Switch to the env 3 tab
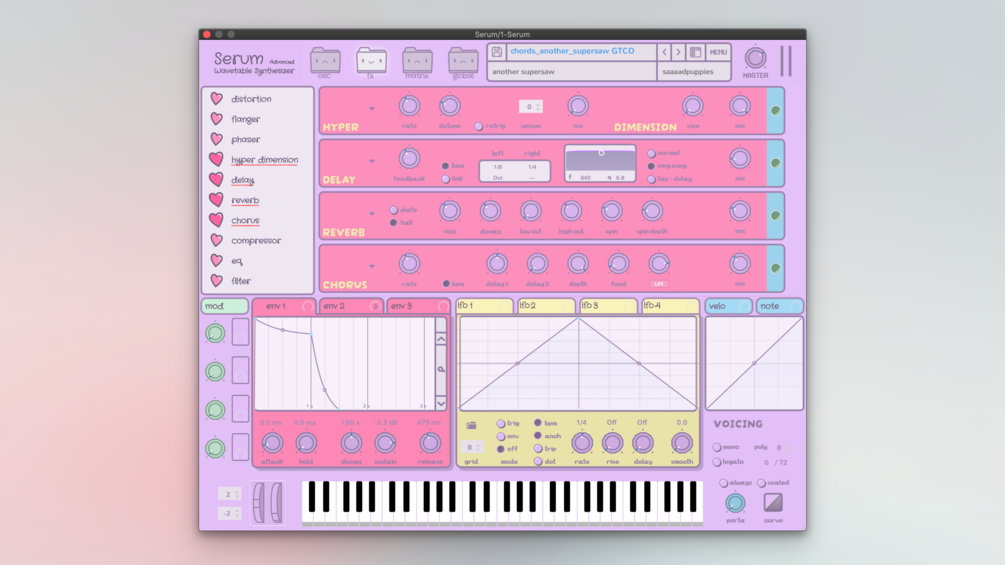The width and height of the screenshot is (1005, 565). coord(419,306)
